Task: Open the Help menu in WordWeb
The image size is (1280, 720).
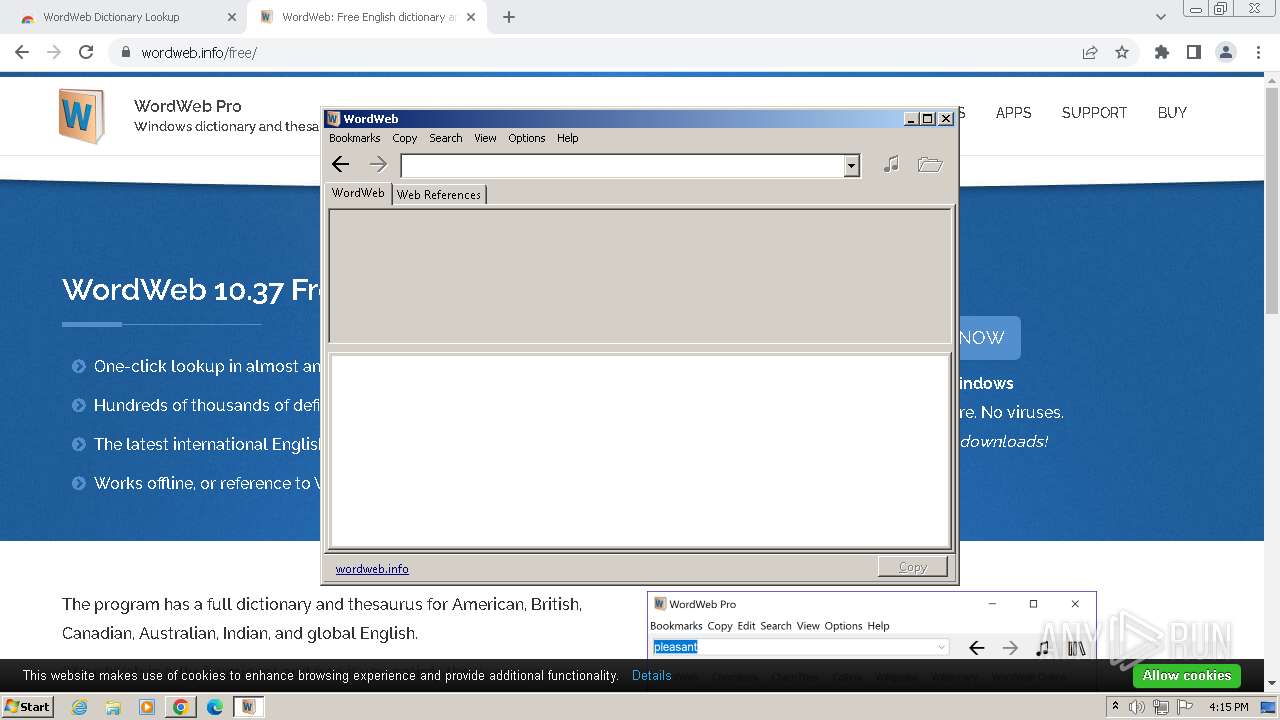Action: [568, 138]
